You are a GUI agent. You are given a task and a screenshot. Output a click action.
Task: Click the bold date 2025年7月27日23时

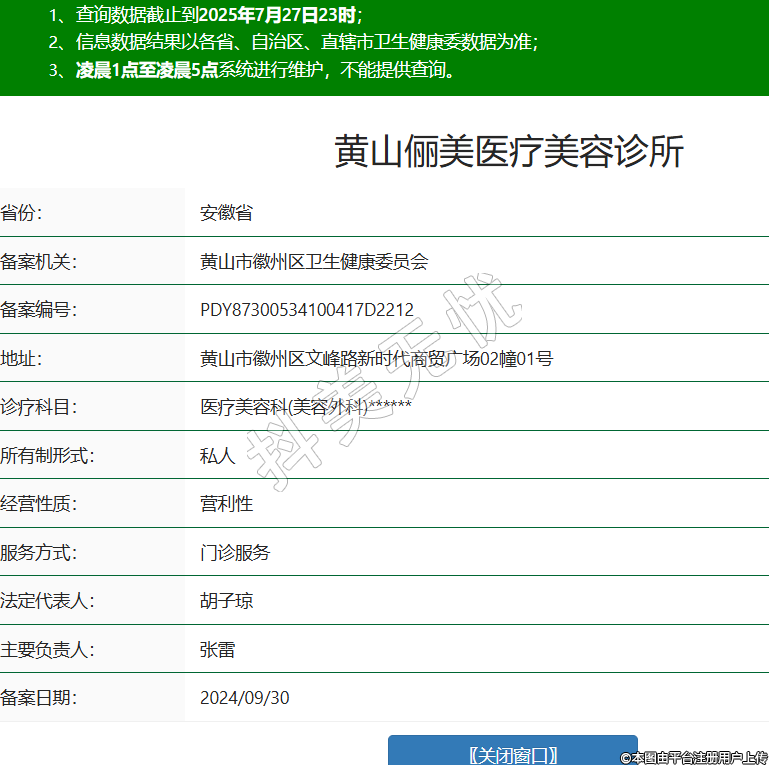277,15
